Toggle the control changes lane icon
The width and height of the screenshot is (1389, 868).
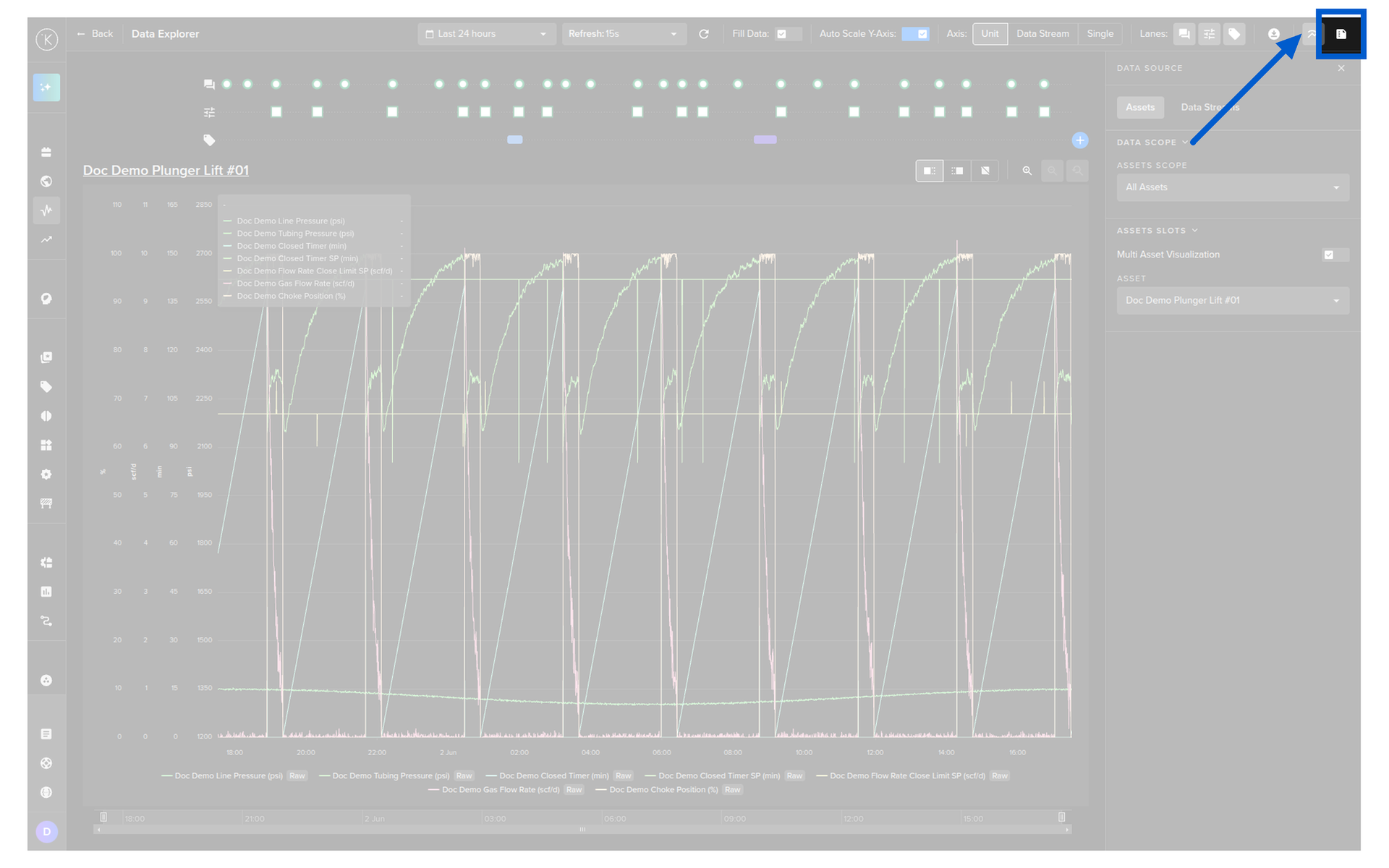point(1209,34)
